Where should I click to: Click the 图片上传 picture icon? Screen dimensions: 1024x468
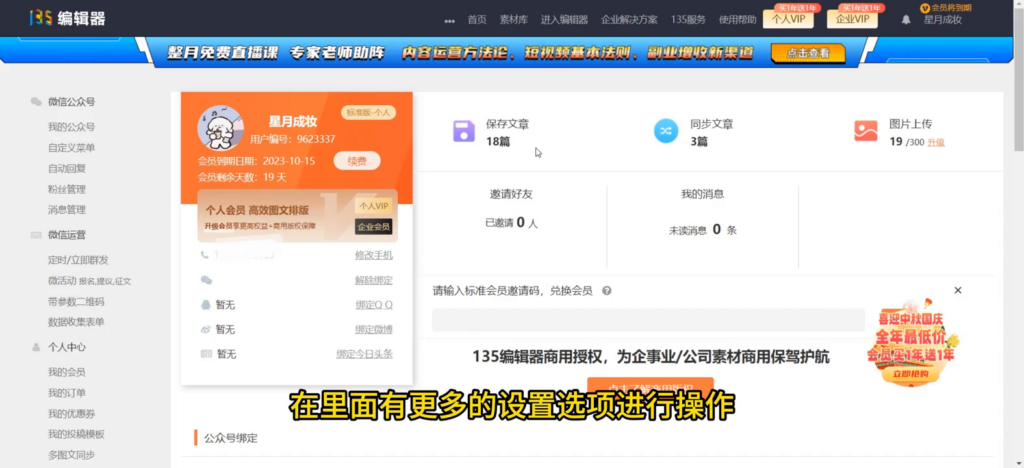(865, 131)
